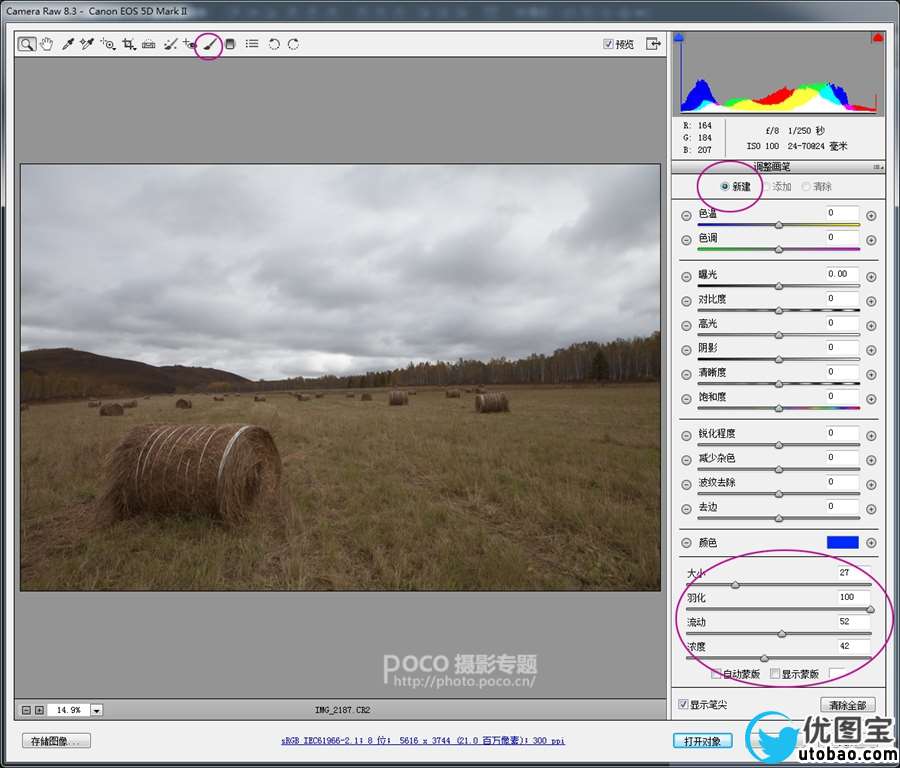Rotate image counterclockwise
The image size is (900, 768).
[274, 44]
